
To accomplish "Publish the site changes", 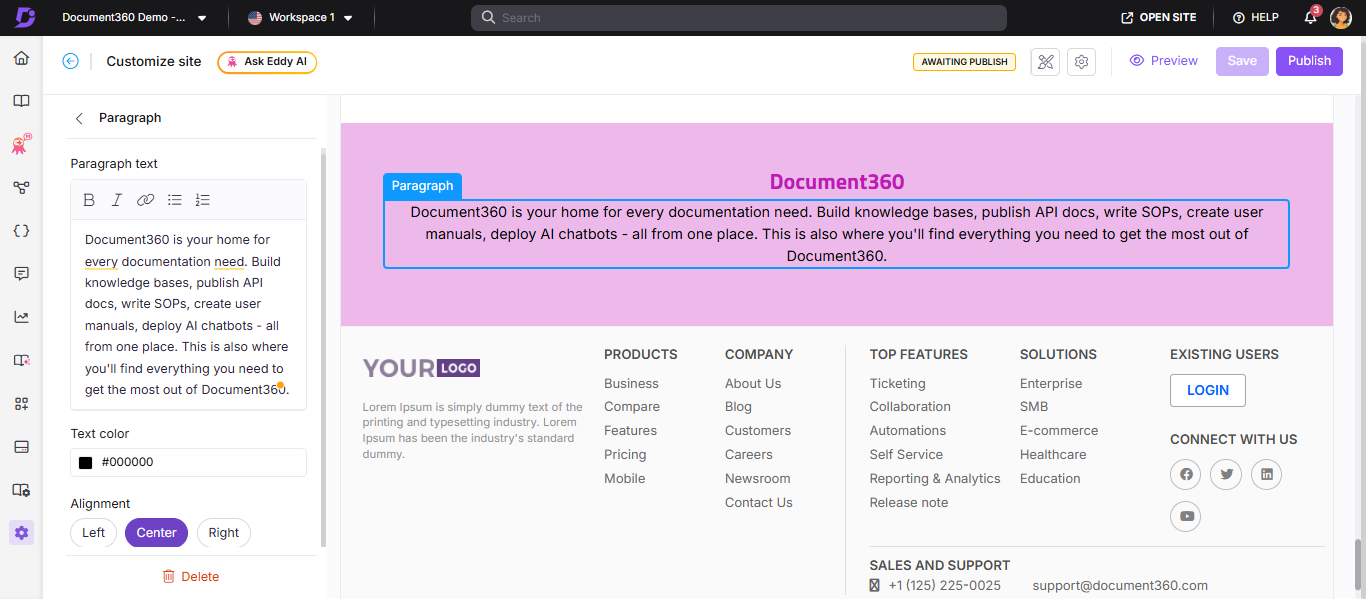I will pyautogui.click(x=1309, y=61).
